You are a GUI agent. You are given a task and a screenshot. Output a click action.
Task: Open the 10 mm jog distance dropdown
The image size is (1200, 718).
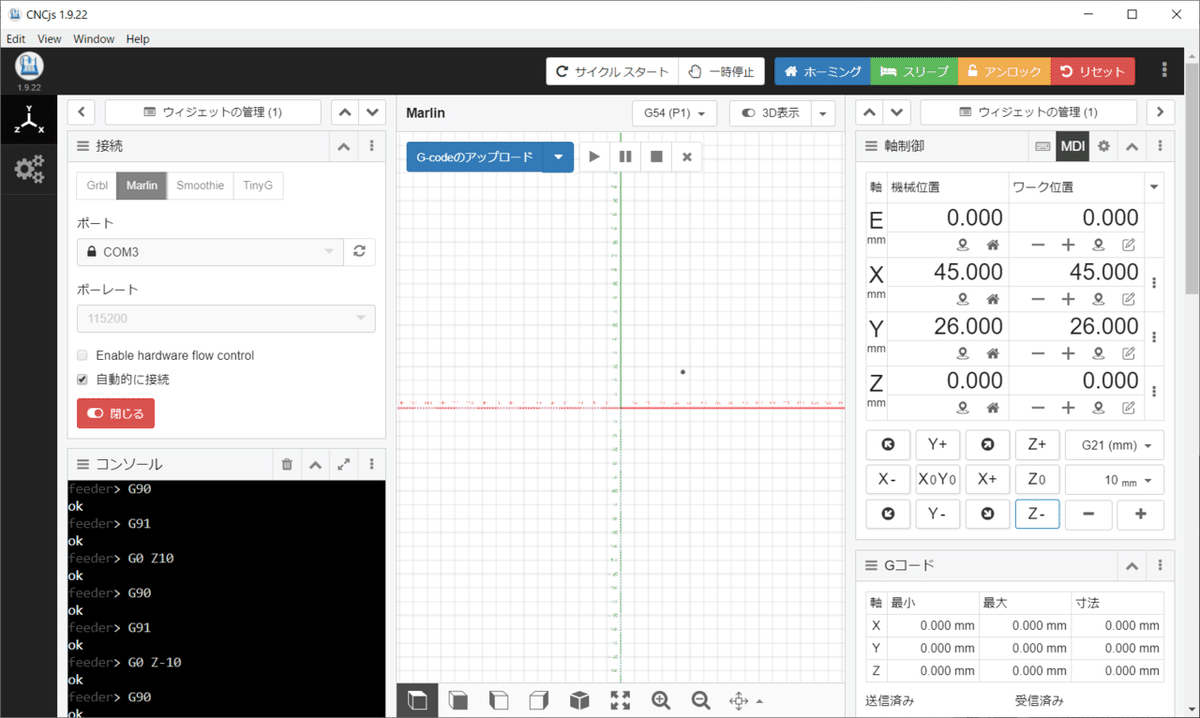[1115, 480]
